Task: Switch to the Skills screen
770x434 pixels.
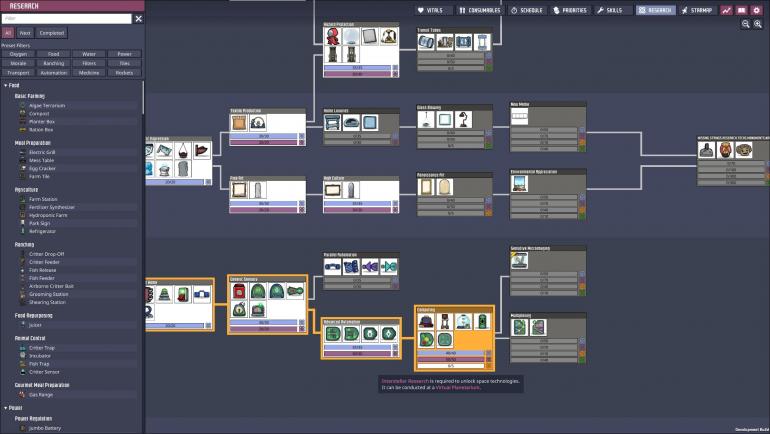Action: point(608,9)
